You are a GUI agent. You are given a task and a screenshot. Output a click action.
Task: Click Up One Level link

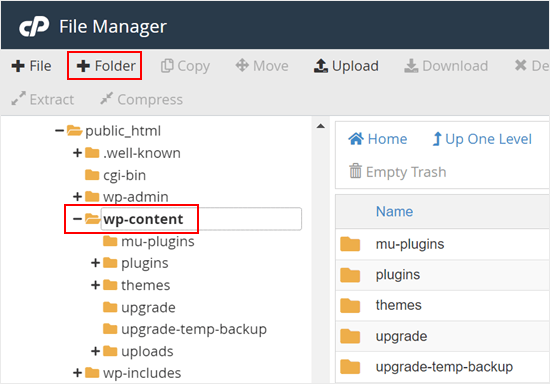(x=482, y=139)
